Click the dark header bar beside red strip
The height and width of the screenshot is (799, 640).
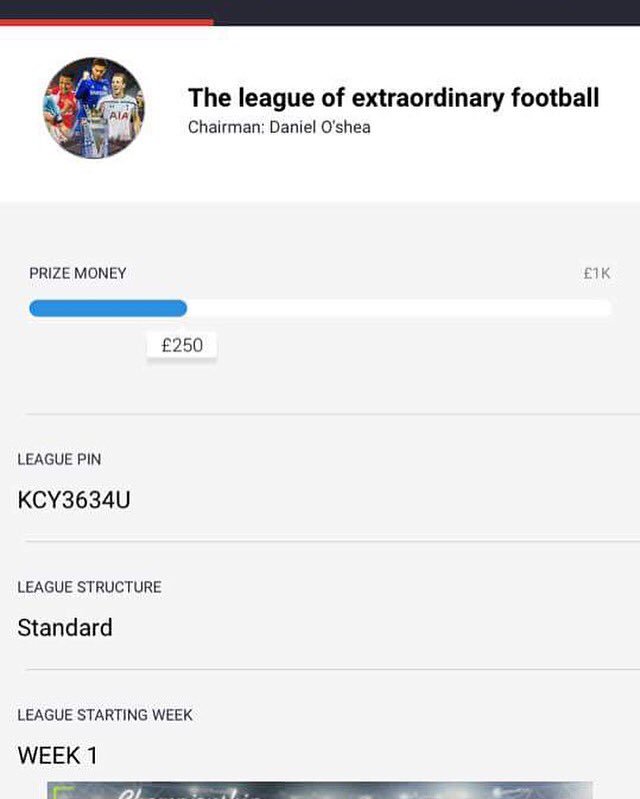[x=426, y=12]
